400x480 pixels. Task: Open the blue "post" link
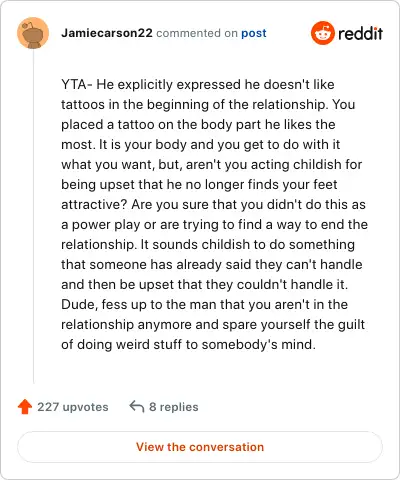tap(254, 33)
